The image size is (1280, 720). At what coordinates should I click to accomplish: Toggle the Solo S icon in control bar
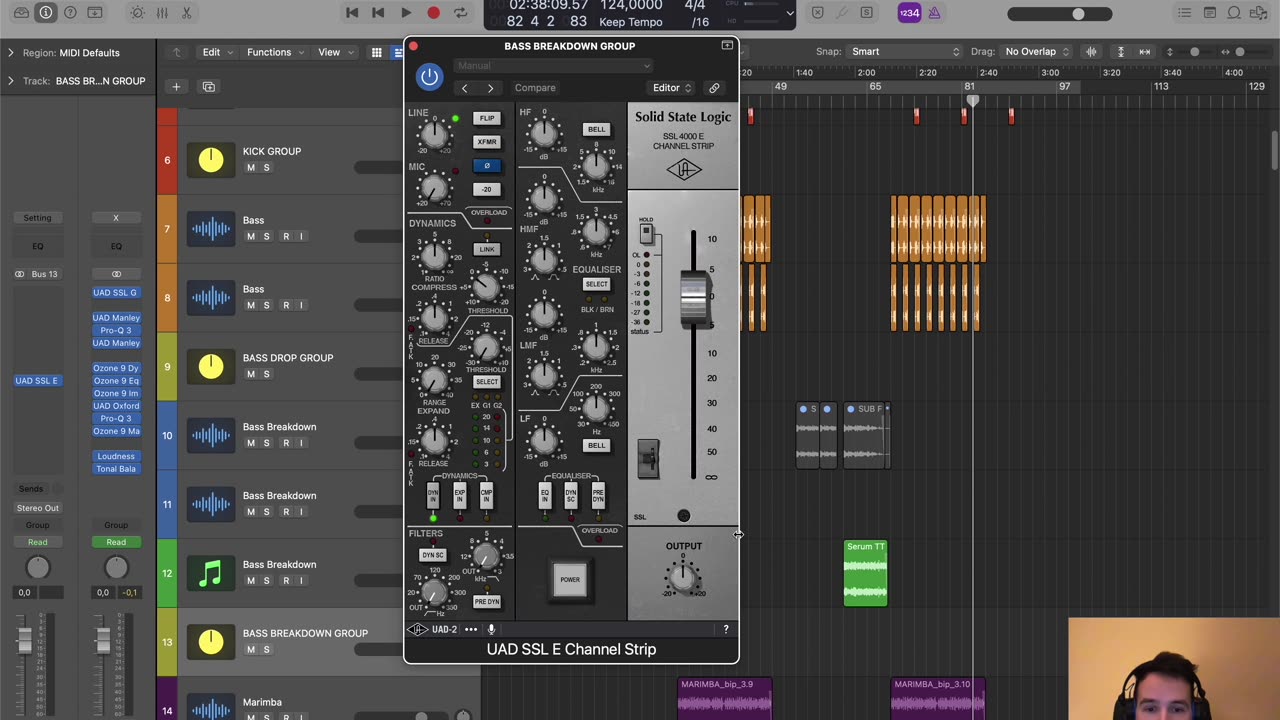click(x=866, y=13)
